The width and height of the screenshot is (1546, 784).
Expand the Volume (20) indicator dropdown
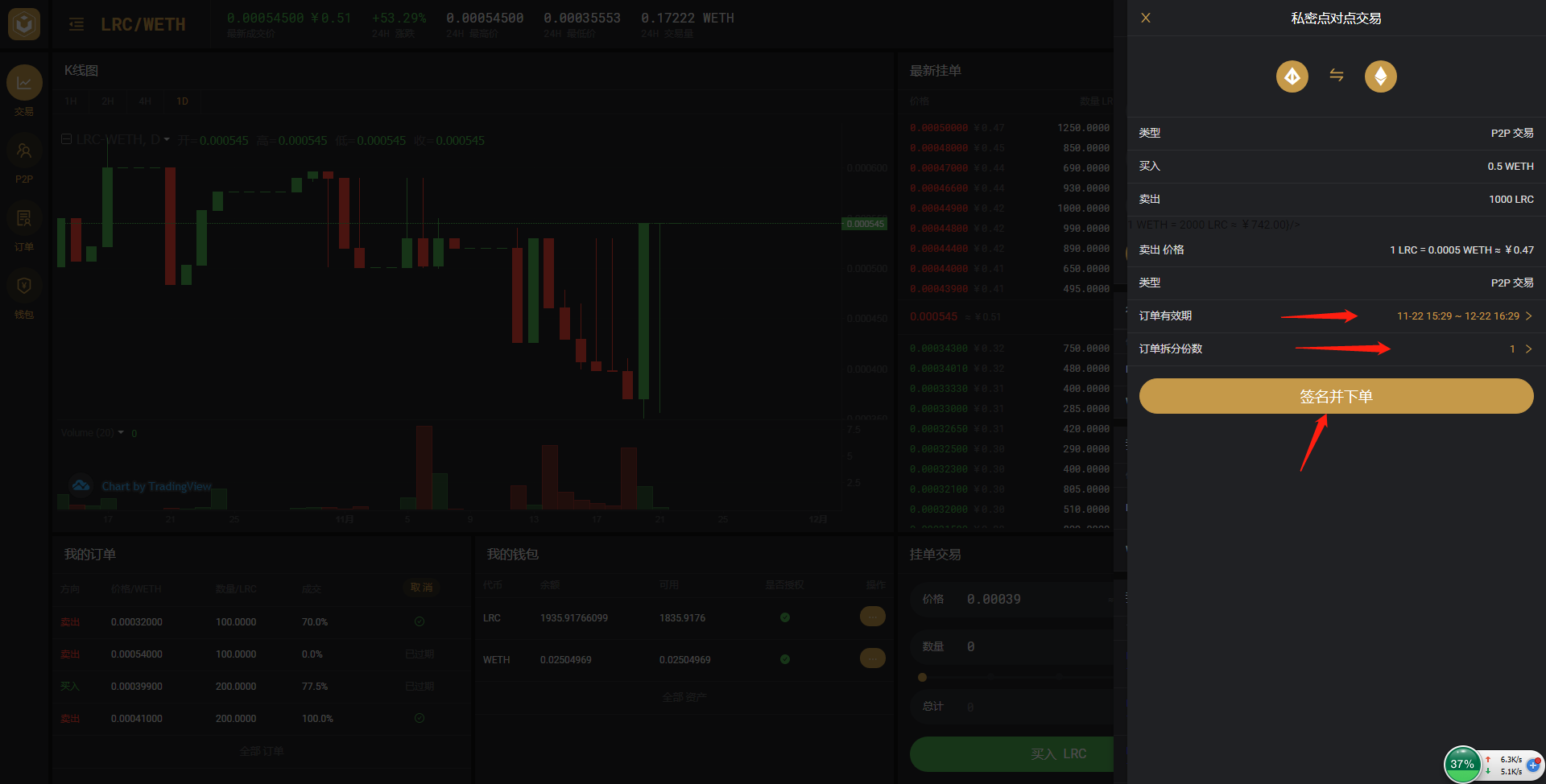pos(121,433)
